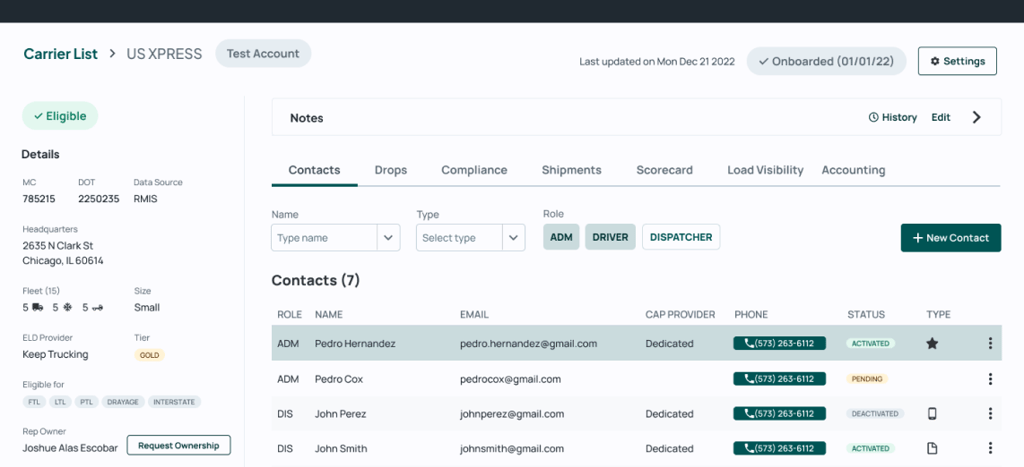The image size is (1024, 467).
Task: Click the flatbed trailer fleet icon
Action: 97,308
